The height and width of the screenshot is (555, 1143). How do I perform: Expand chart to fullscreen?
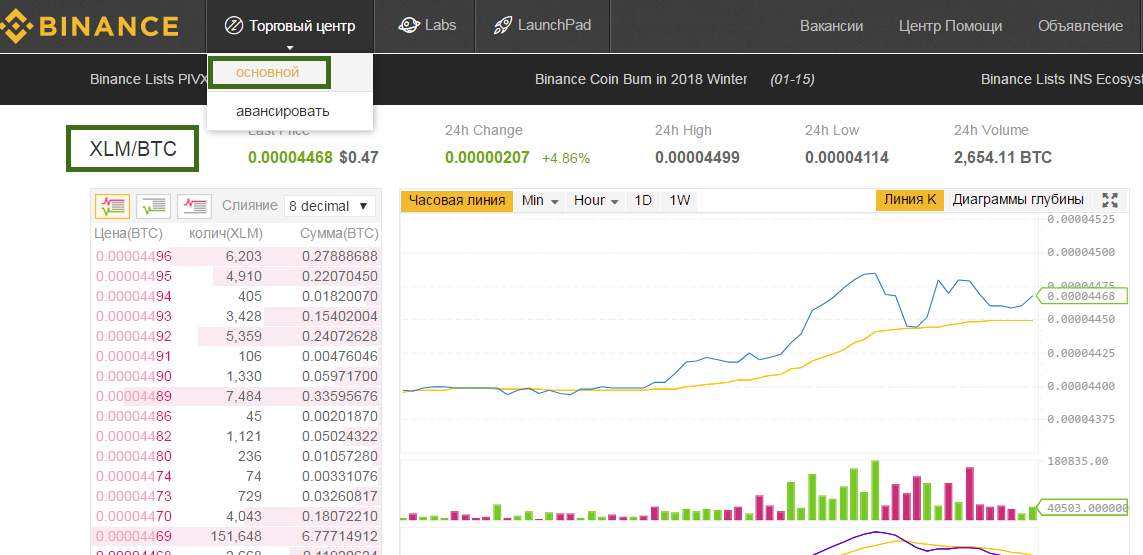pos(1109,200)
